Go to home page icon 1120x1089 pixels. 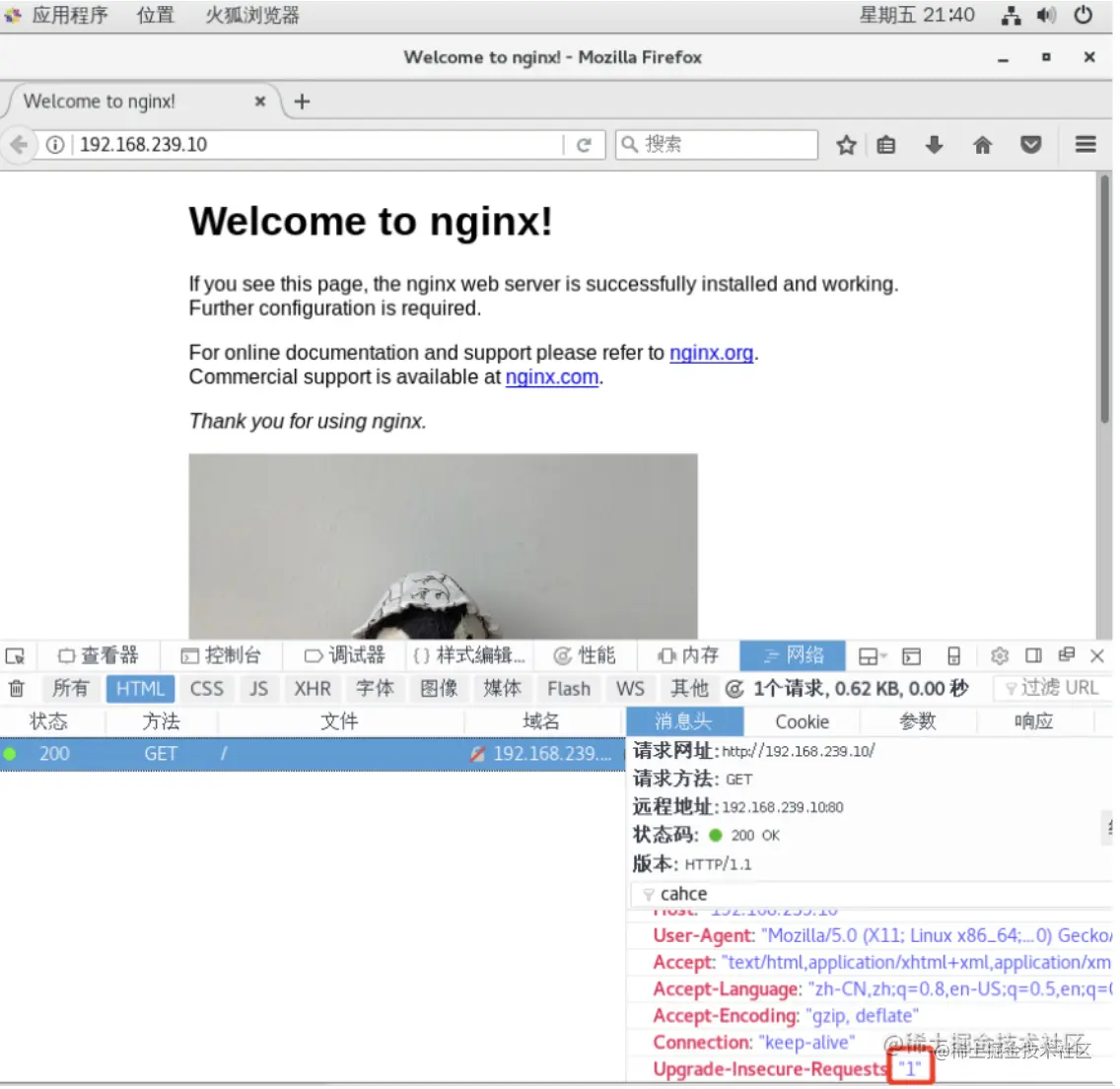point(983,145)
